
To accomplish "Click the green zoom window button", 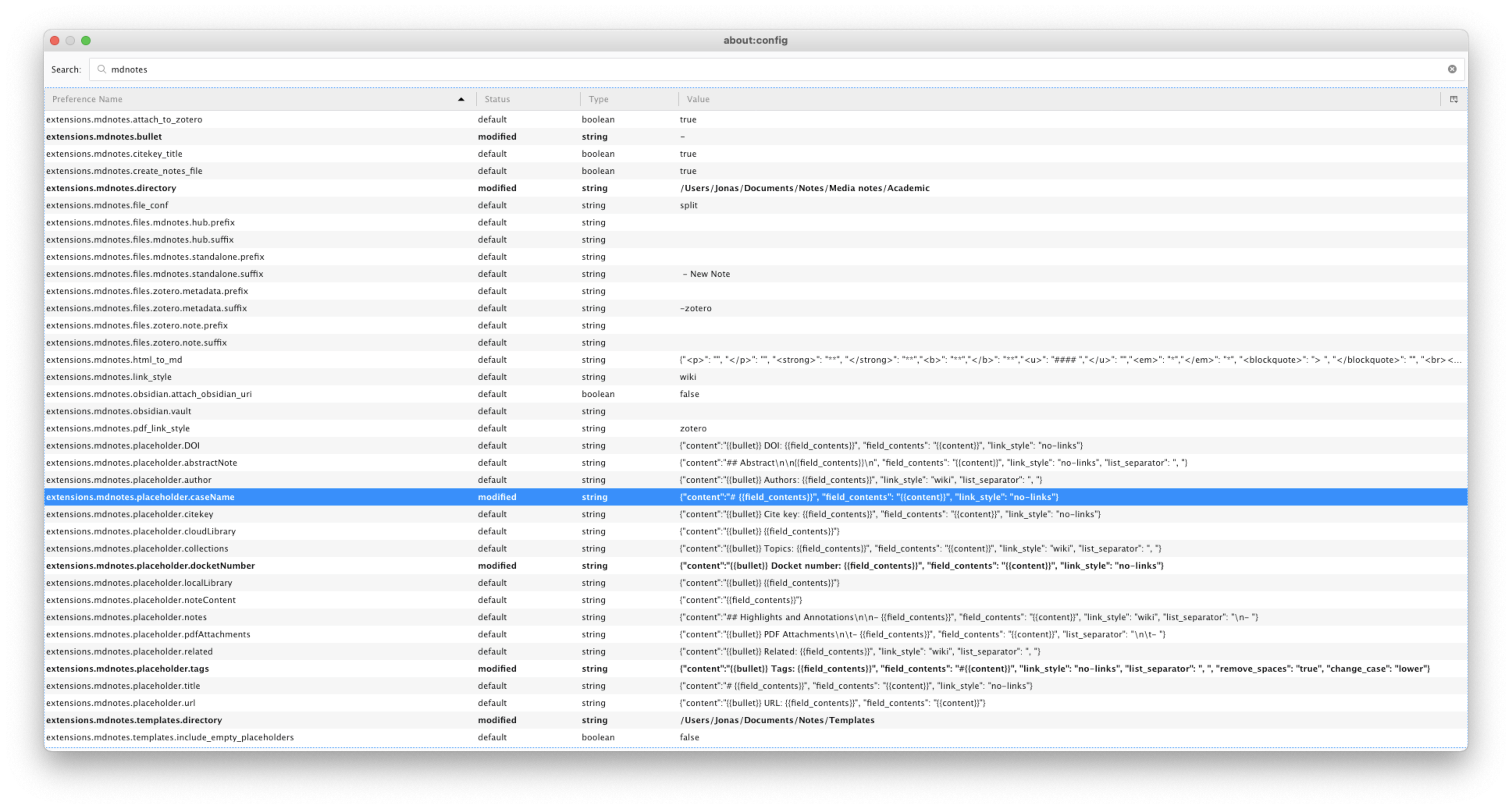I will coord(86,41).
